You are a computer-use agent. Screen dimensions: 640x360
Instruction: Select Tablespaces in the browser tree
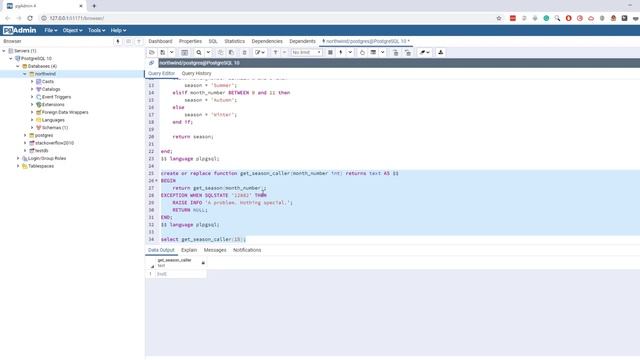[41, 166]
